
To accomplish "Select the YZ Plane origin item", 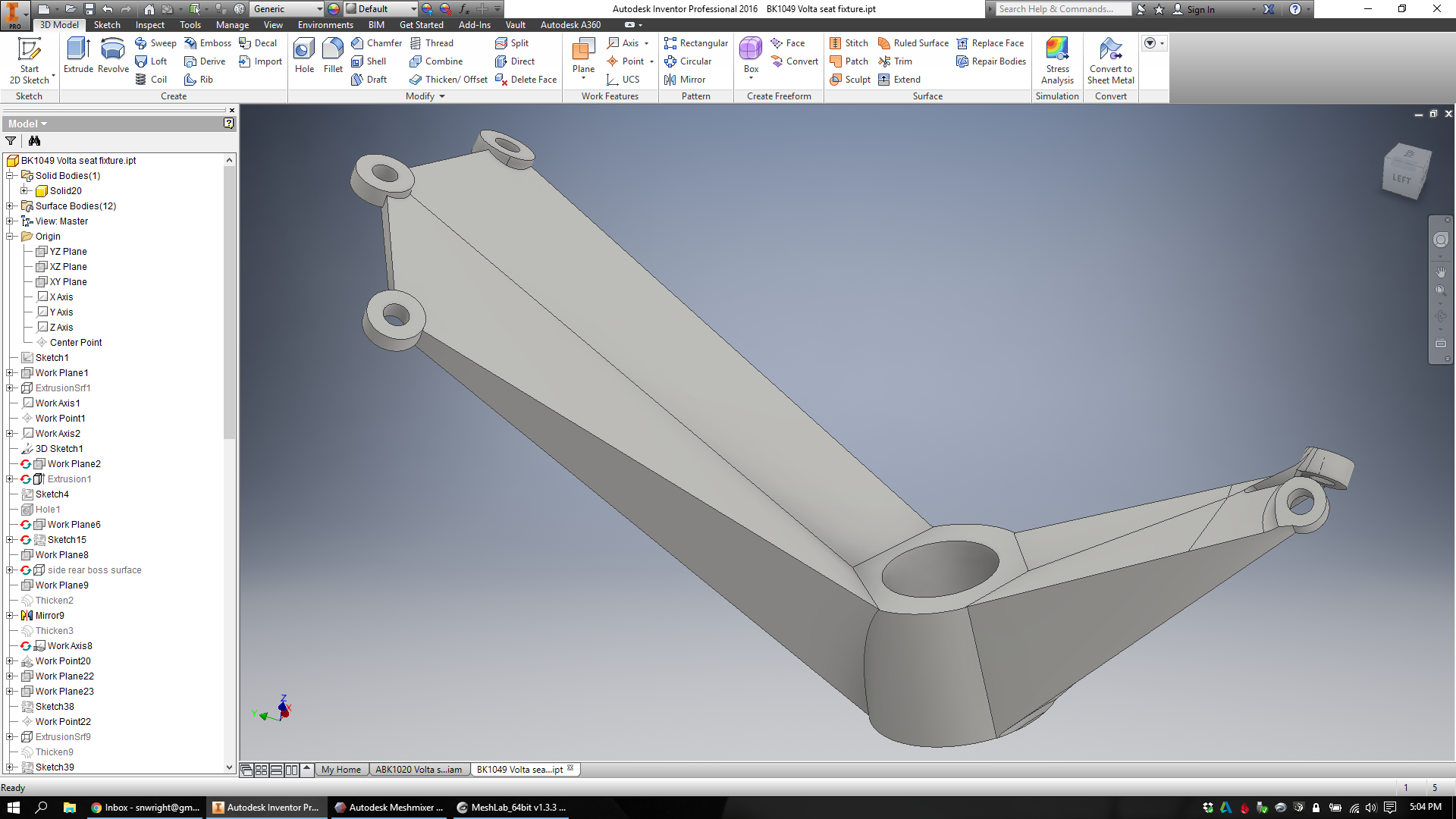I will tap(68, 252).
